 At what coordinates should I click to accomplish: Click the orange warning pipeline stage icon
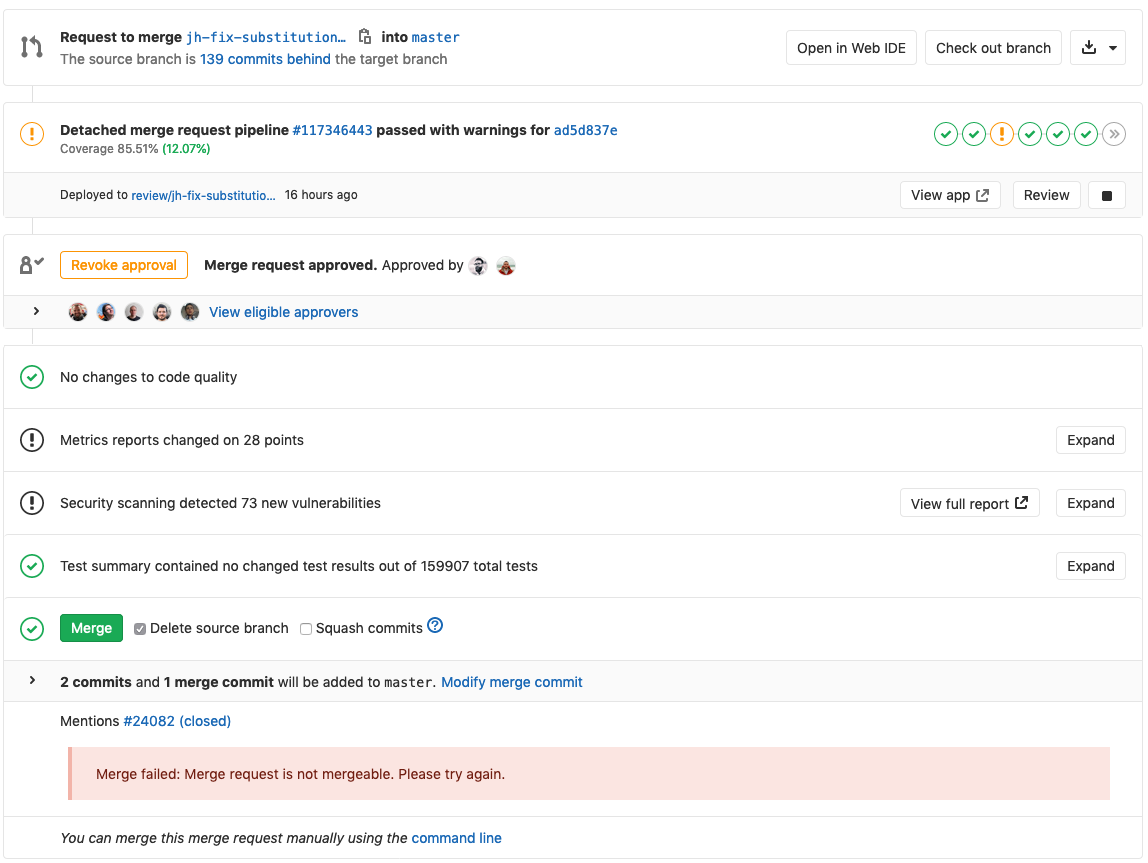[1002, 134]
